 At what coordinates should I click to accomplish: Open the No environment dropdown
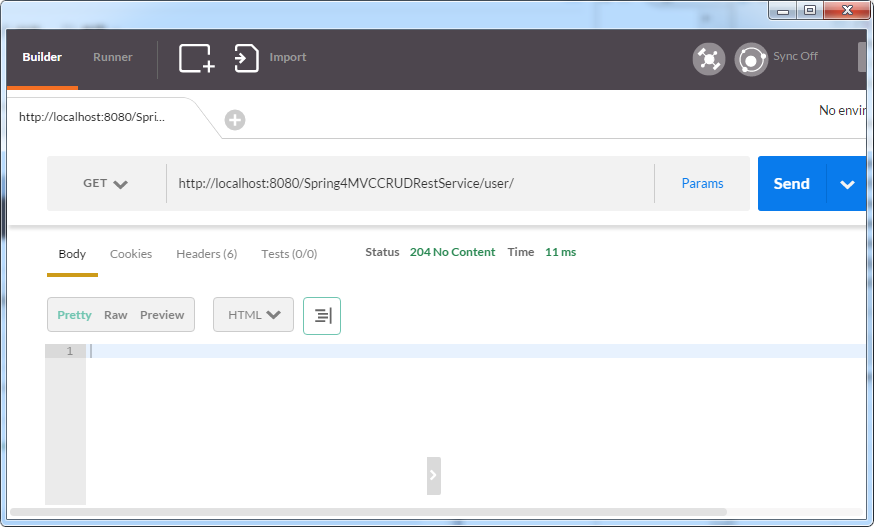coord(842,110)
